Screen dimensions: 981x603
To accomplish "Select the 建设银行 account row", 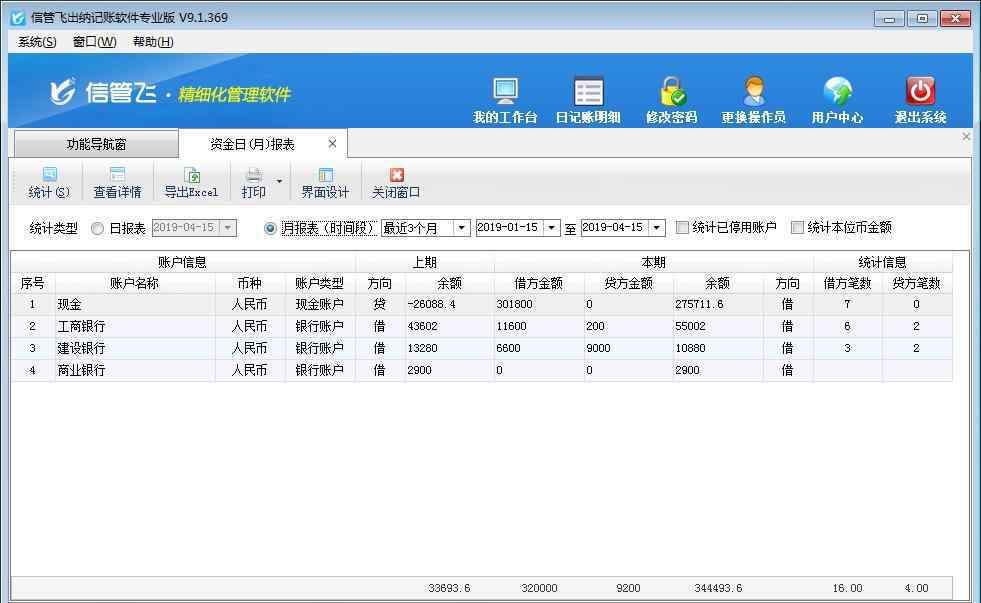I will pyautogui.click(x=482, y=348).
